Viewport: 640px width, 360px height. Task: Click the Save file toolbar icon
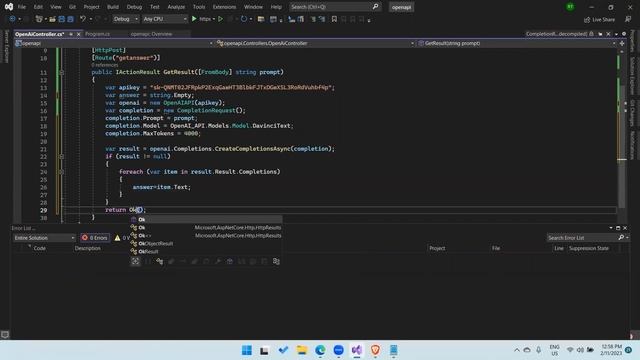[x=62, y=19]
